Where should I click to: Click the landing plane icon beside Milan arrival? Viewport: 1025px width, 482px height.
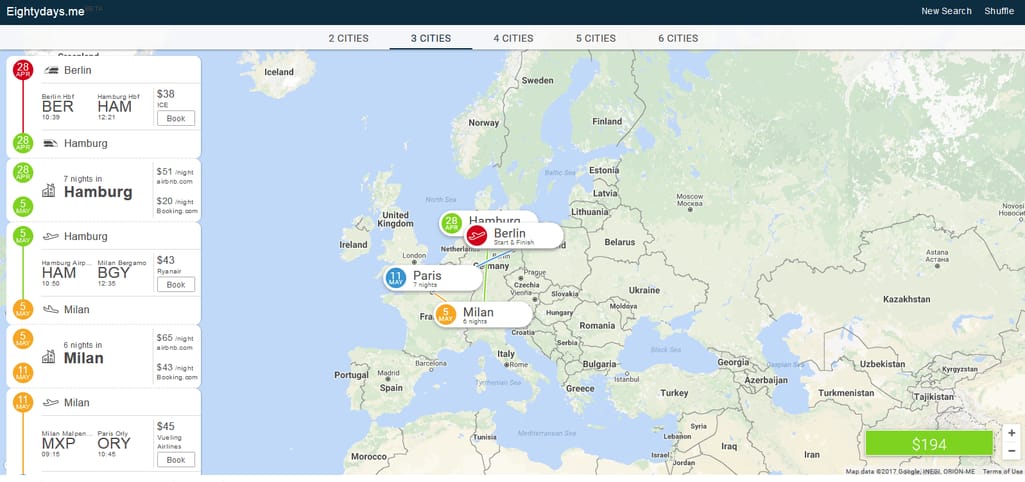pos(51,309)
